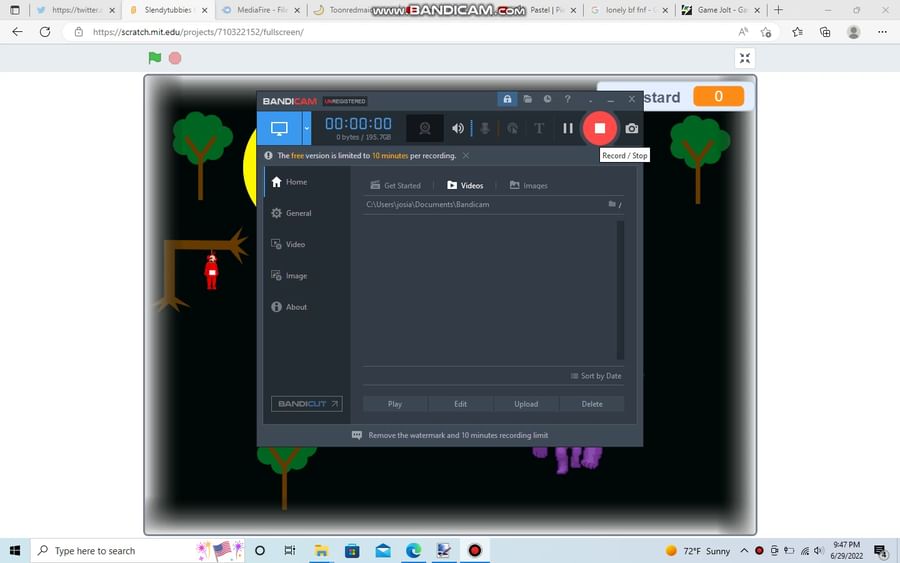Open Microsoft Store from the taskbar
900x563 pixels.
click(x=352, y=551)
